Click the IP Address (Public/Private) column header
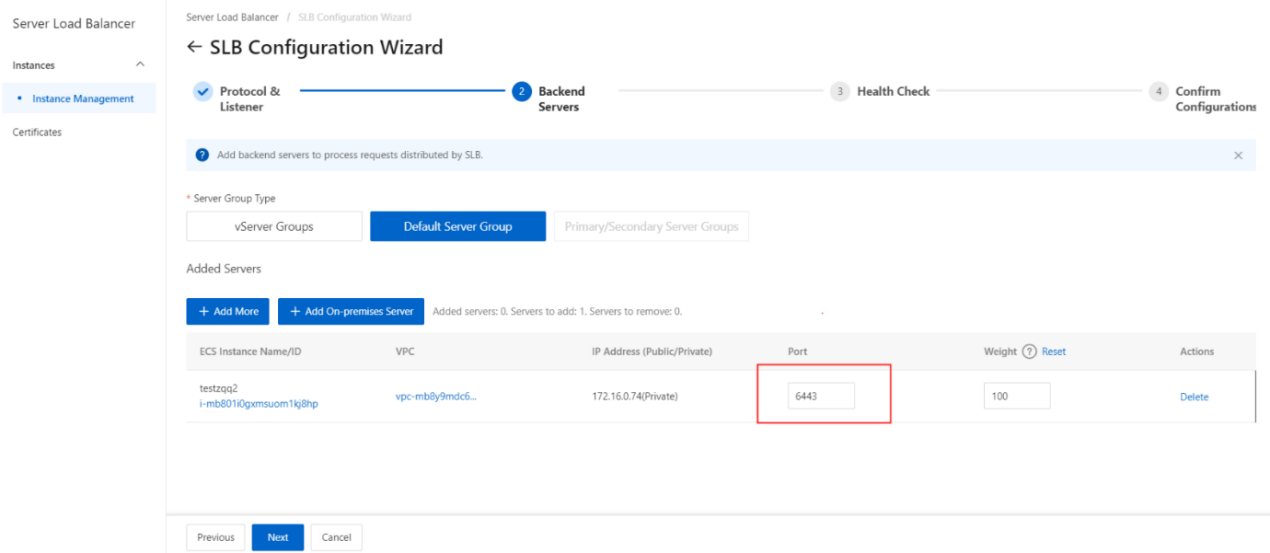The height and width of the screenshot is (553, 1270). coord(652,352)
